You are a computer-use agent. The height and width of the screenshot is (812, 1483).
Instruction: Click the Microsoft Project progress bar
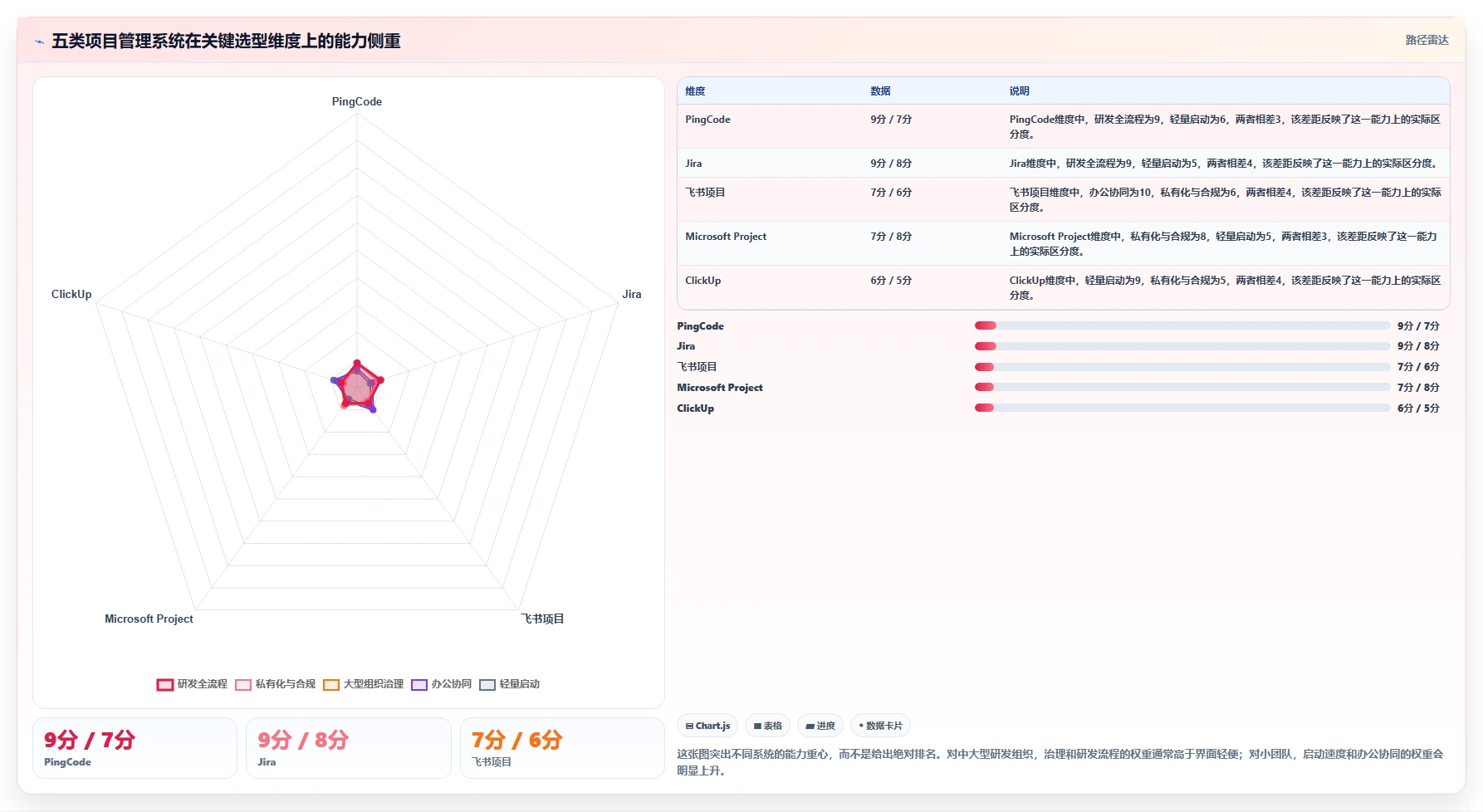point(1182,387)
